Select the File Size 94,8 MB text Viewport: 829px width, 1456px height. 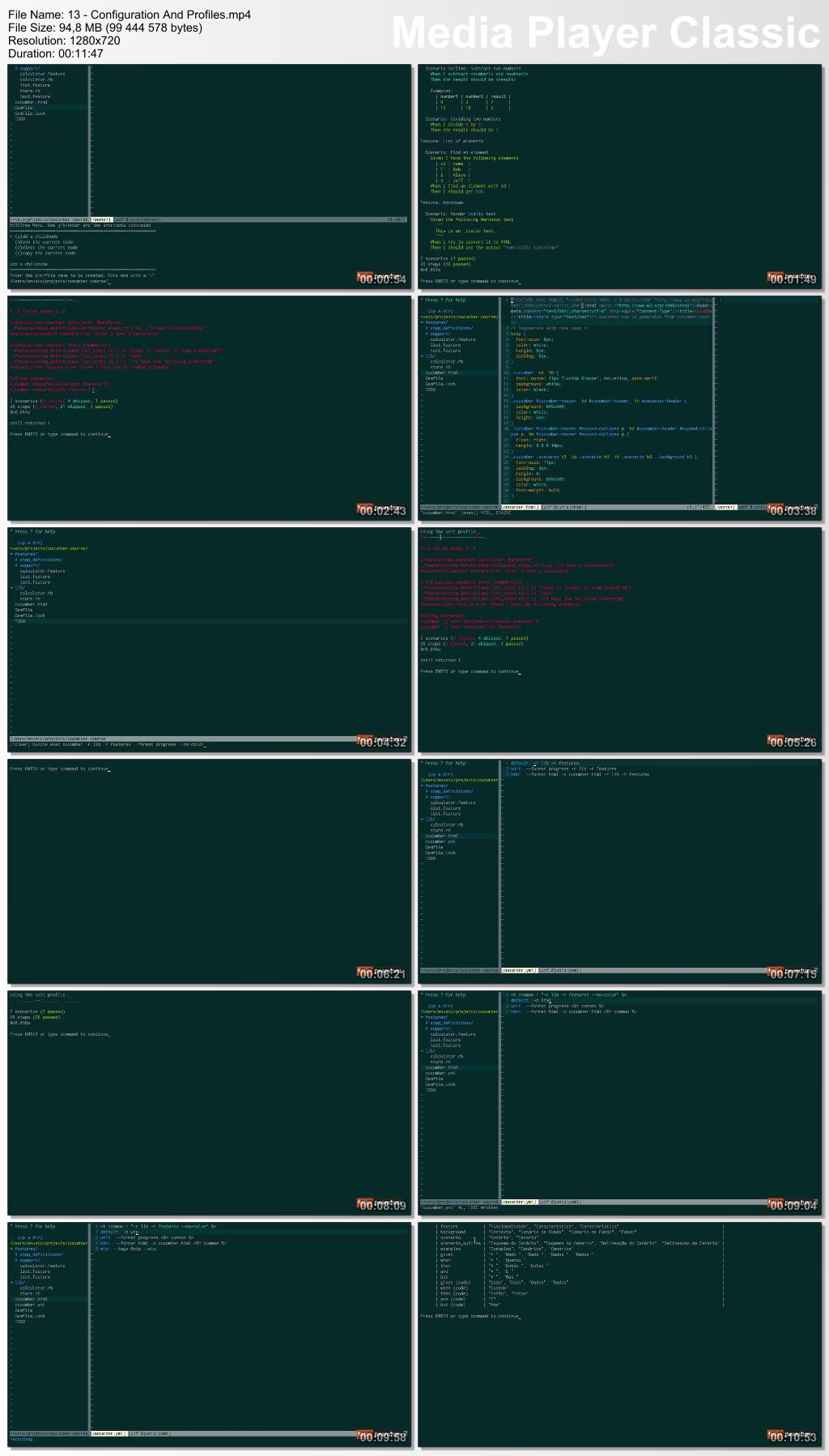105,28
